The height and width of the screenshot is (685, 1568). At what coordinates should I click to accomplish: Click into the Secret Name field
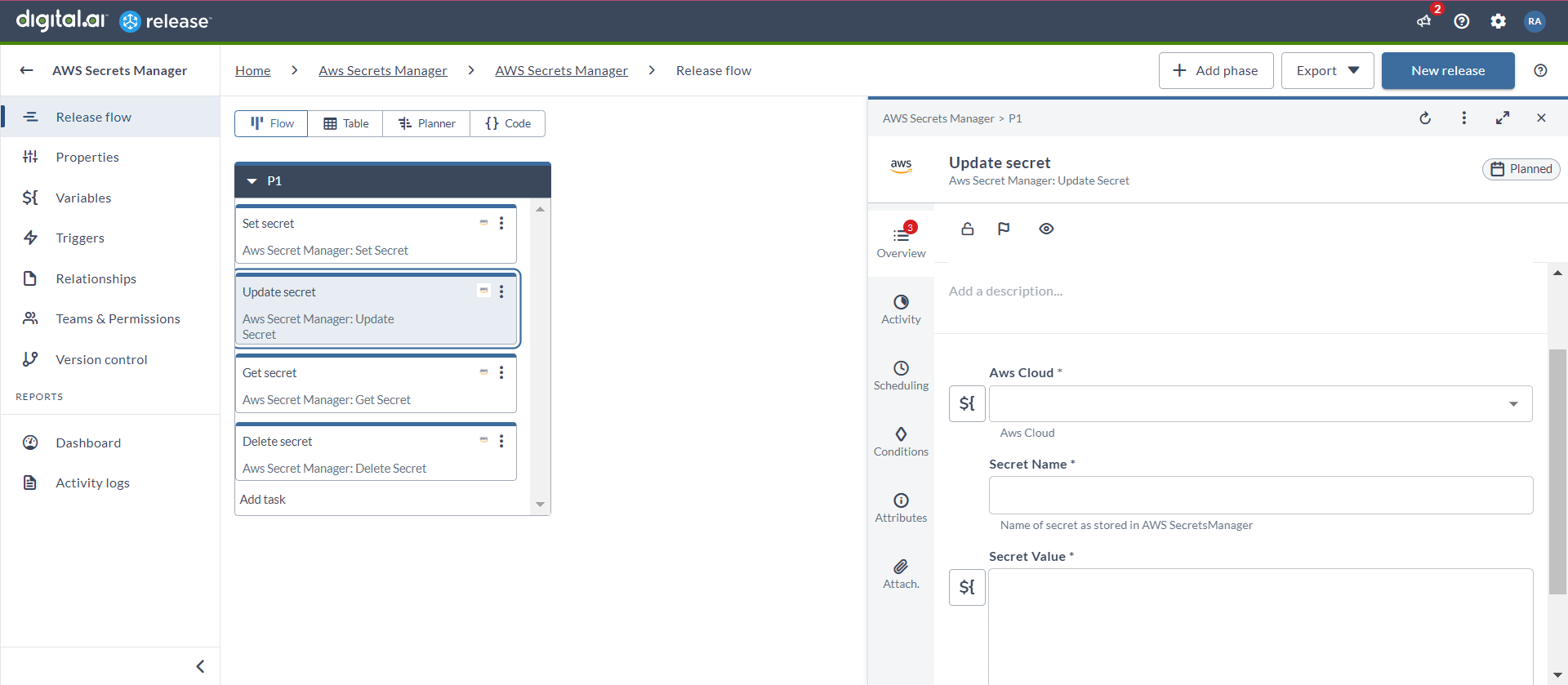coord(1261,495)
